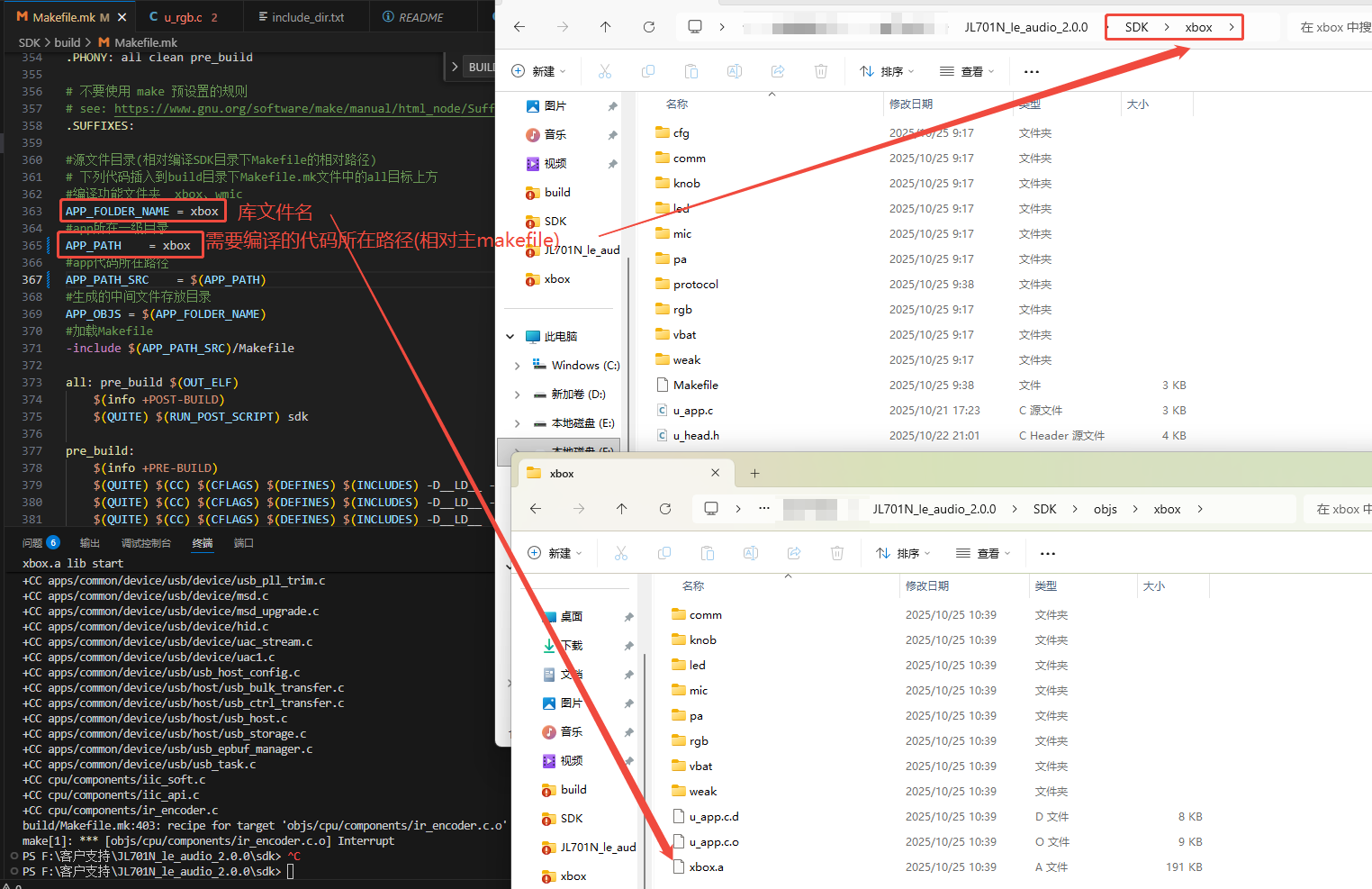Refresh the upper Explorer window
The image size is (1372, 889).
[649, 27]
